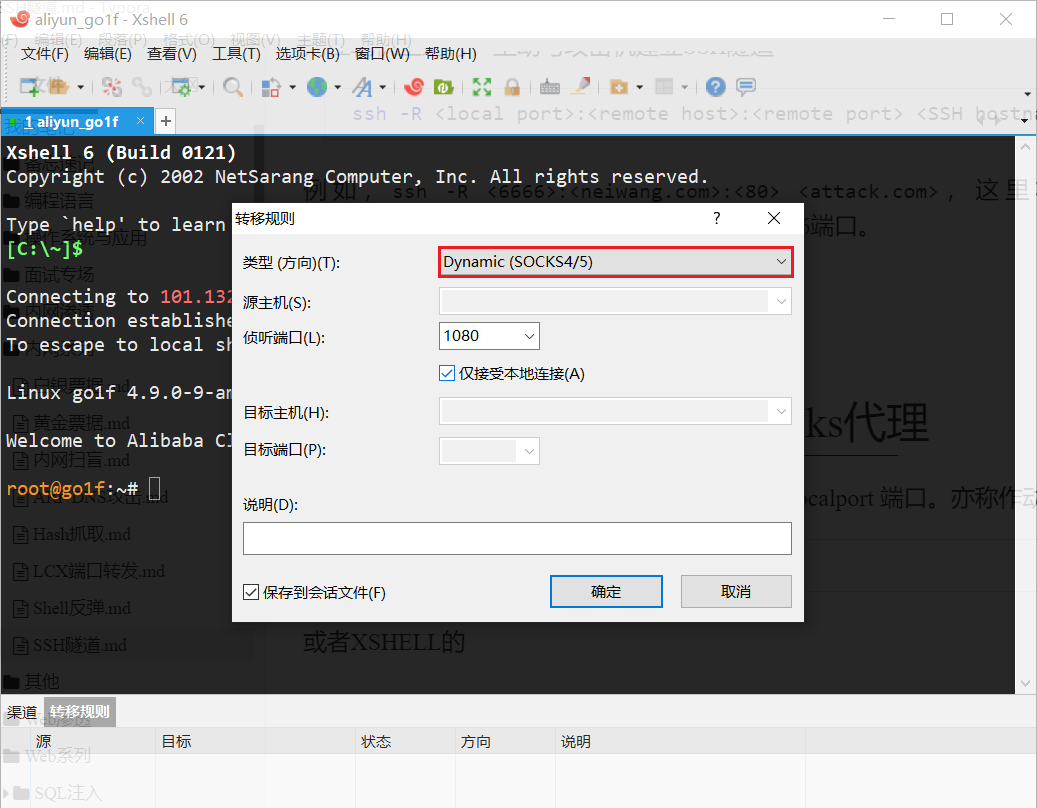The image size is (1037, 808).
Task: Click the tab list dropdown arrow at right
Action: [x=1025, y=121]
